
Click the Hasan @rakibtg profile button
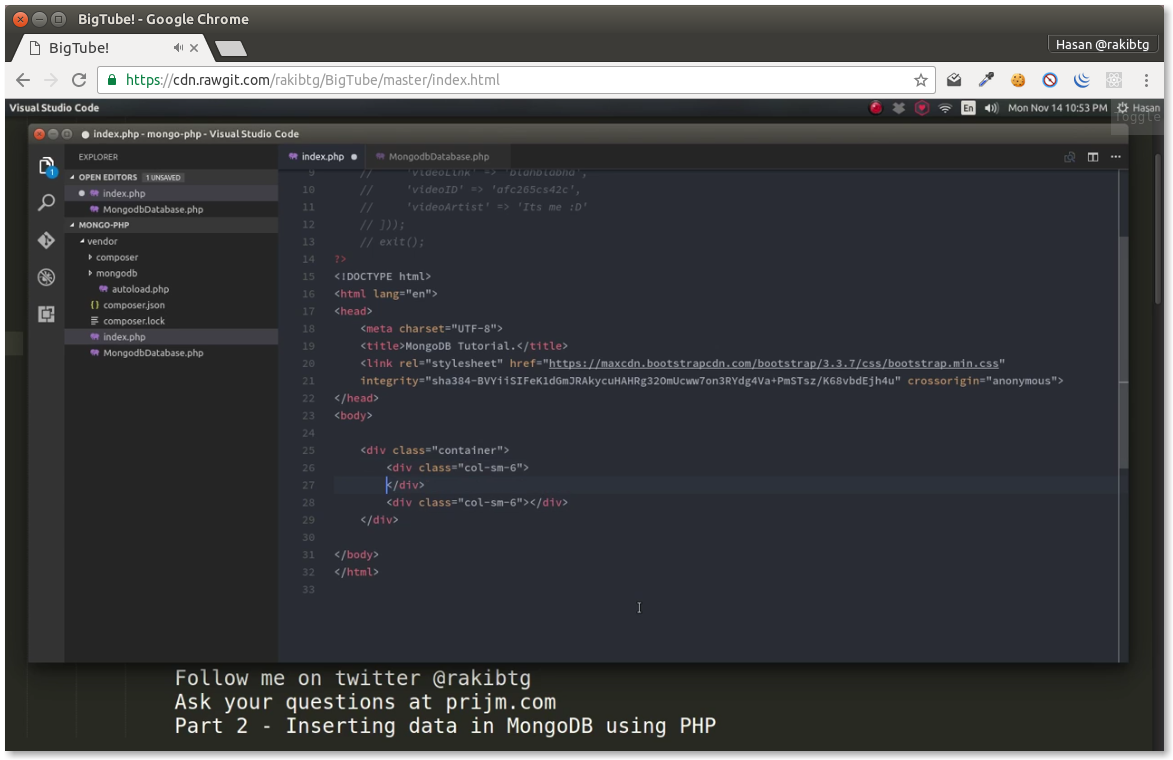(1102, 44)
